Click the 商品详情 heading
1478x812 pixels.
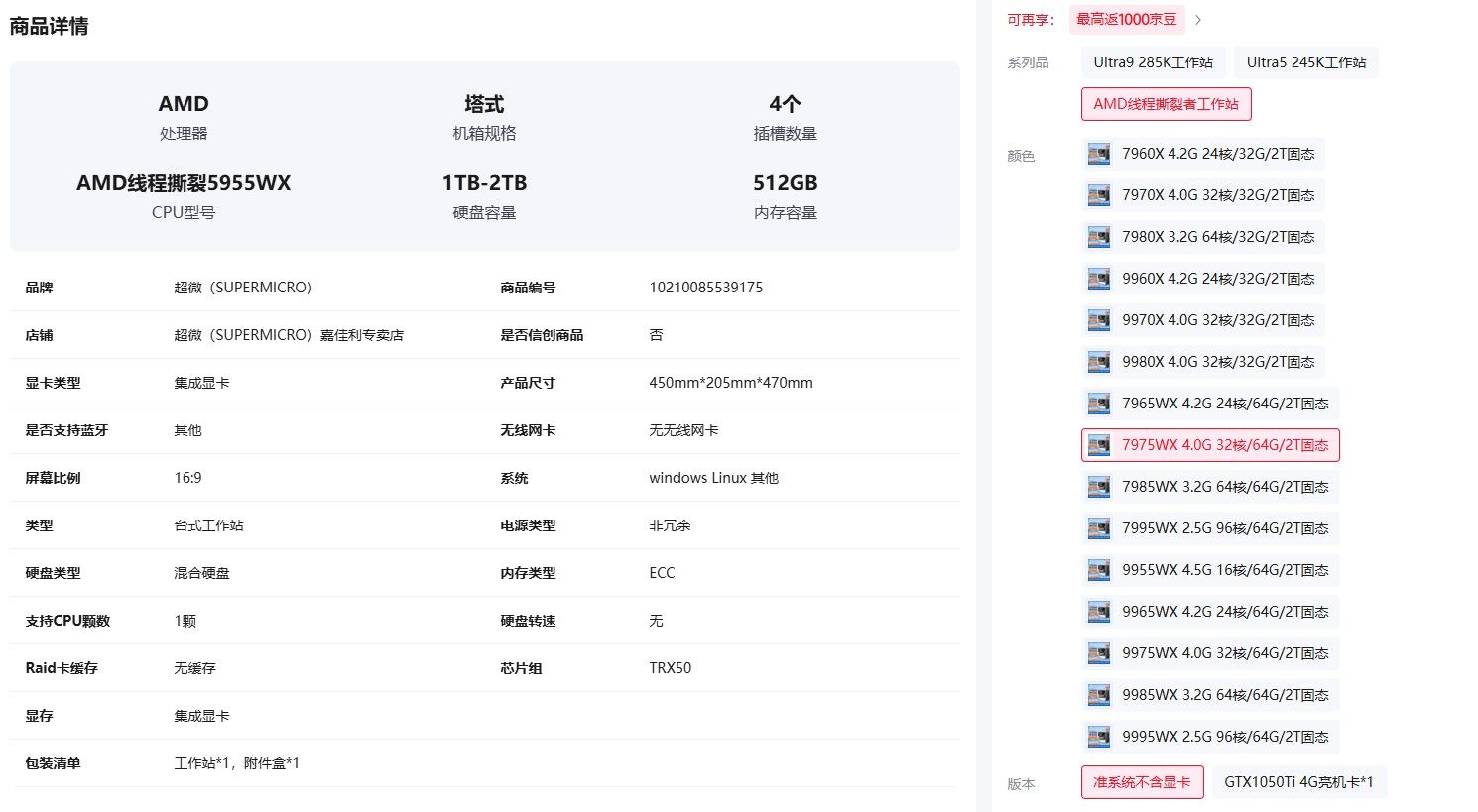pos(49,27)
